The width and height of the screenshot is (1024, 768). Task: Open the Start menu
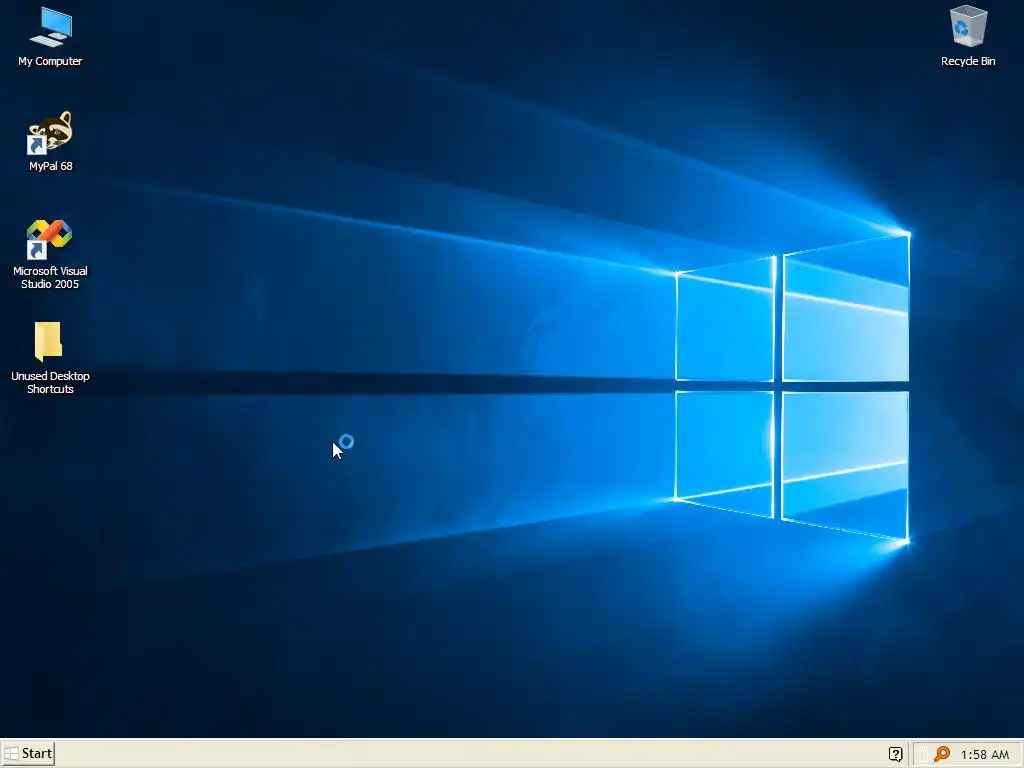pyautogui.click(x=28, y=753)
